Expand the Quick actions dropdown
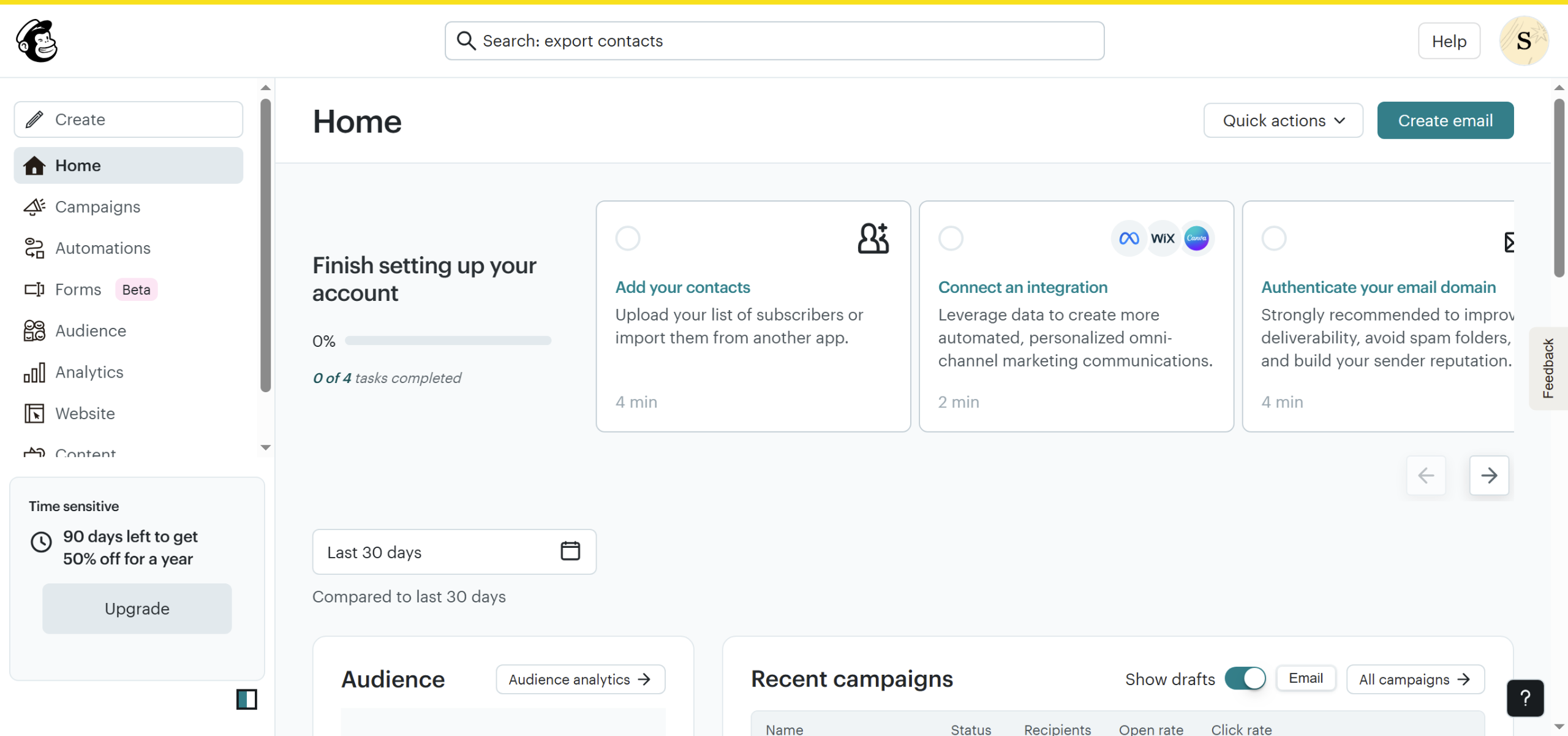The image size is (1568, 736). 1283,121
